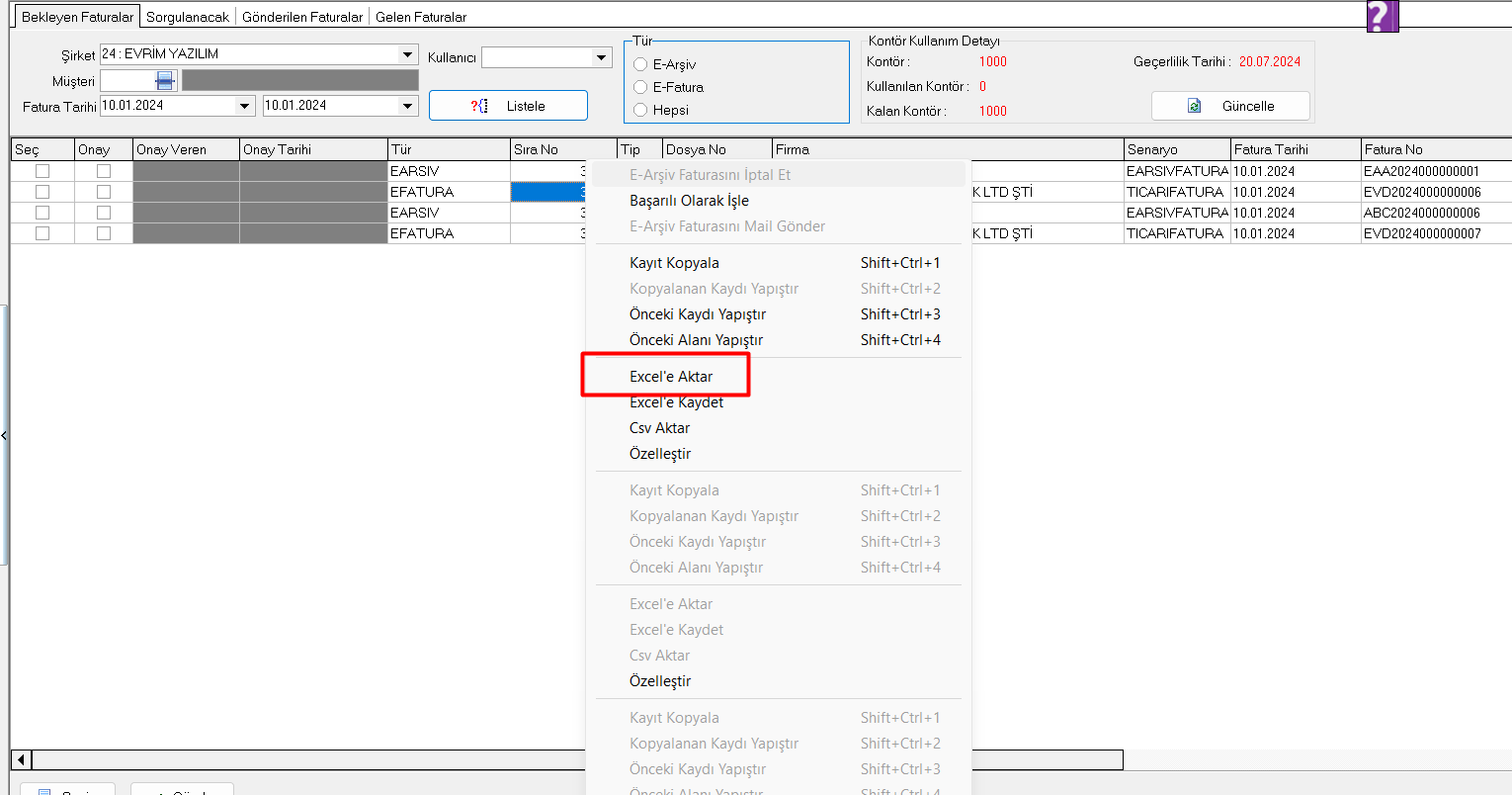Choose the enabled Önceki Alanı Yapıştır entry
This screenshot has width=1512, height=795.
[x=780, y=340]
